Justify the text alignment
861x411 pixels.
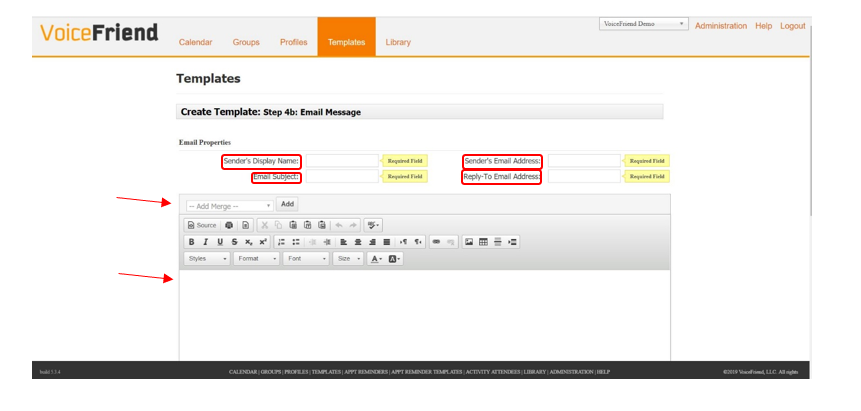[x=387, y=242]
